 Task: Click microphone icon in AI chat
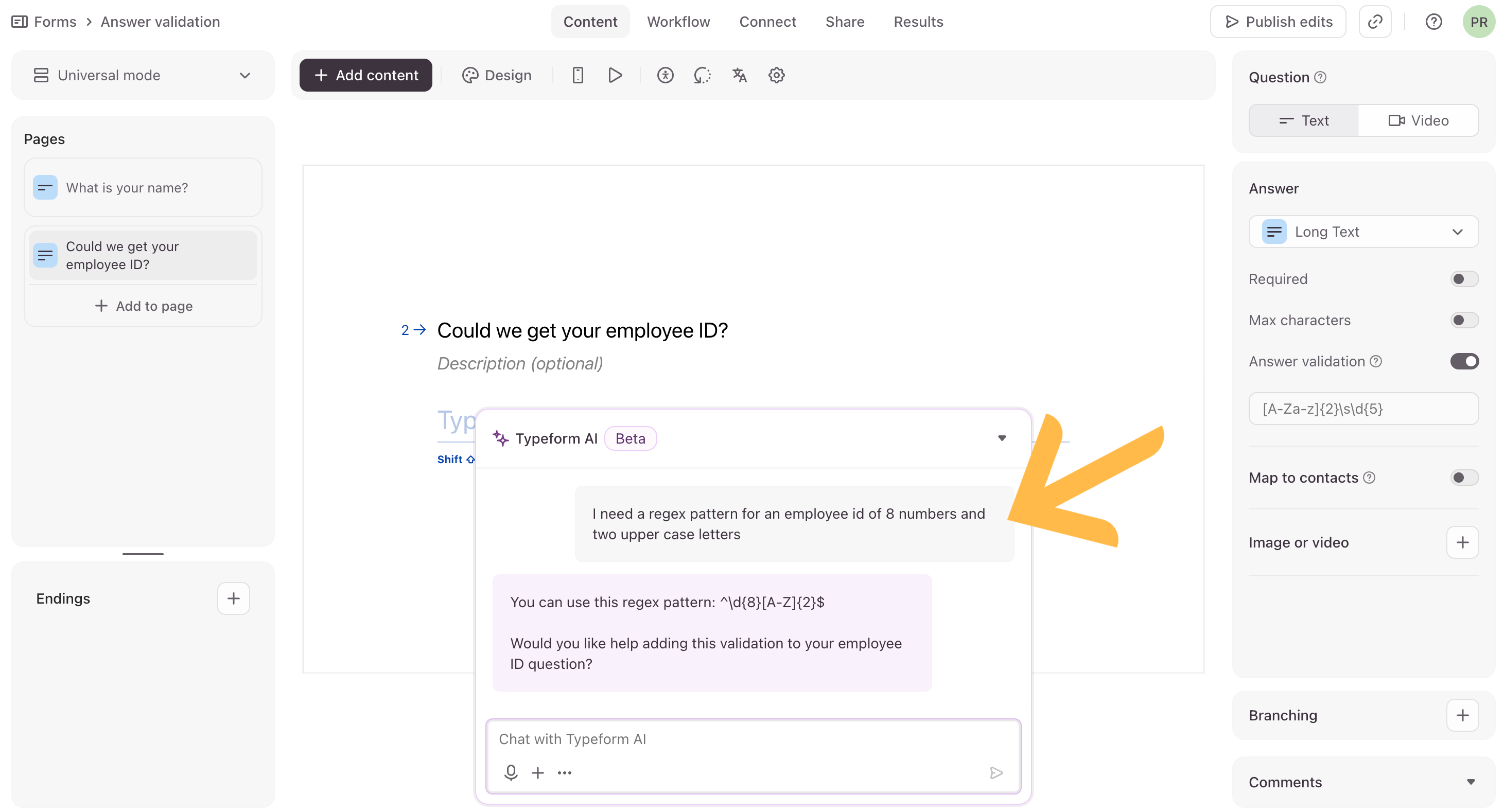click(x=511, y=772)
